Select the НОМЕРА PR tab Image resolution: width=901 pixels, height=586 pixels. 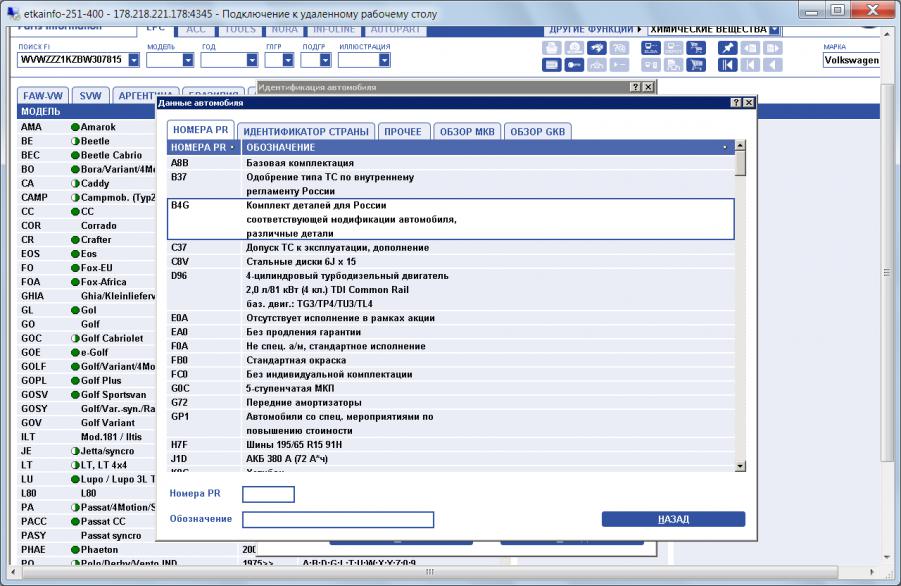click(201, 130)
